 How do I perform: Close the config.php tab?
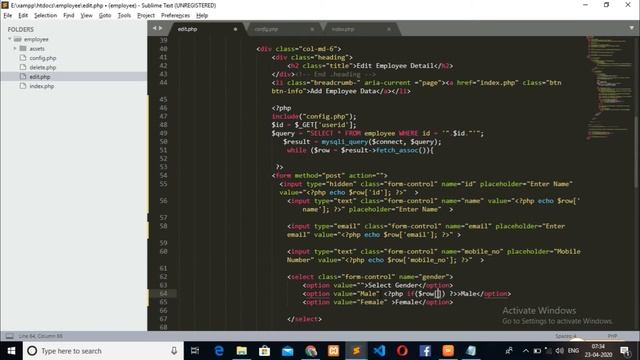coord(312,29)
